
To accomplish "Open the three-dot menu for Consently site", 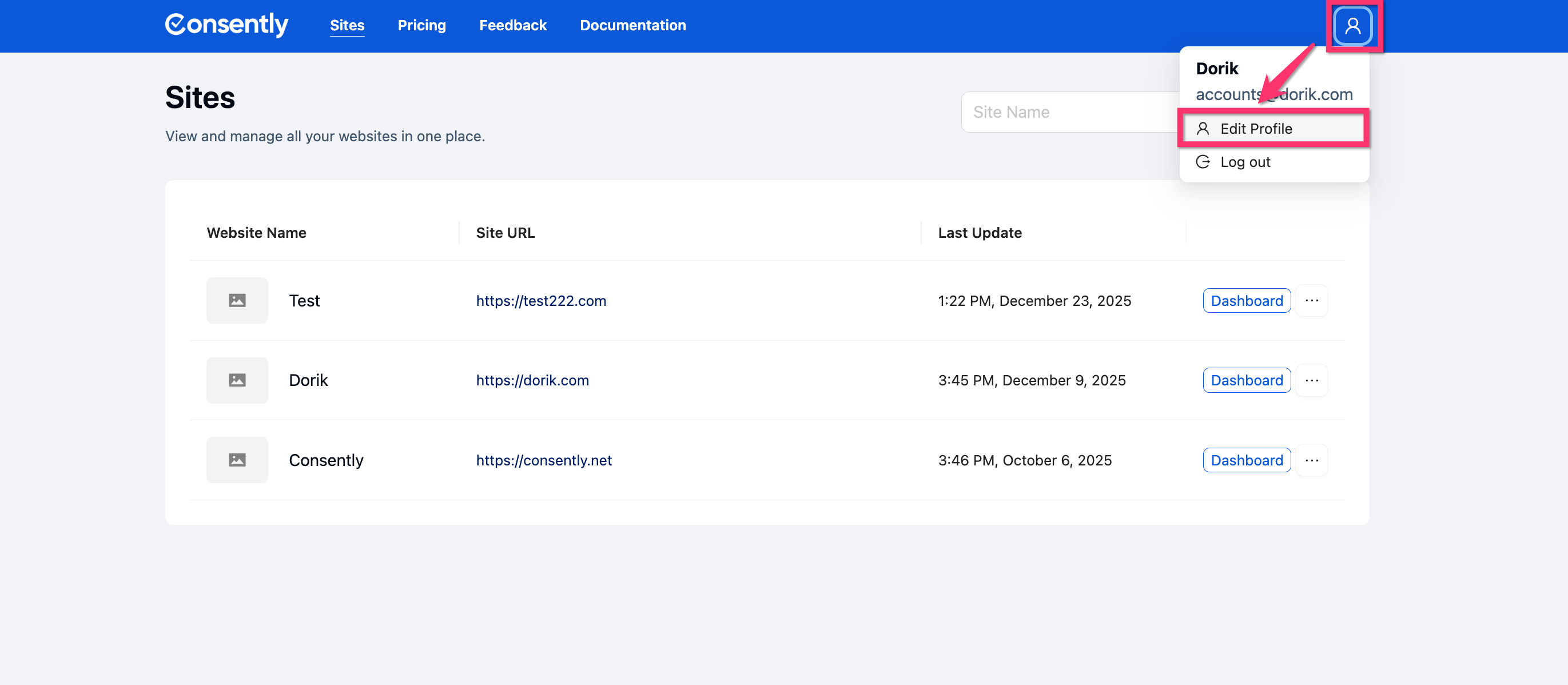I will (x=1311, y=460).
